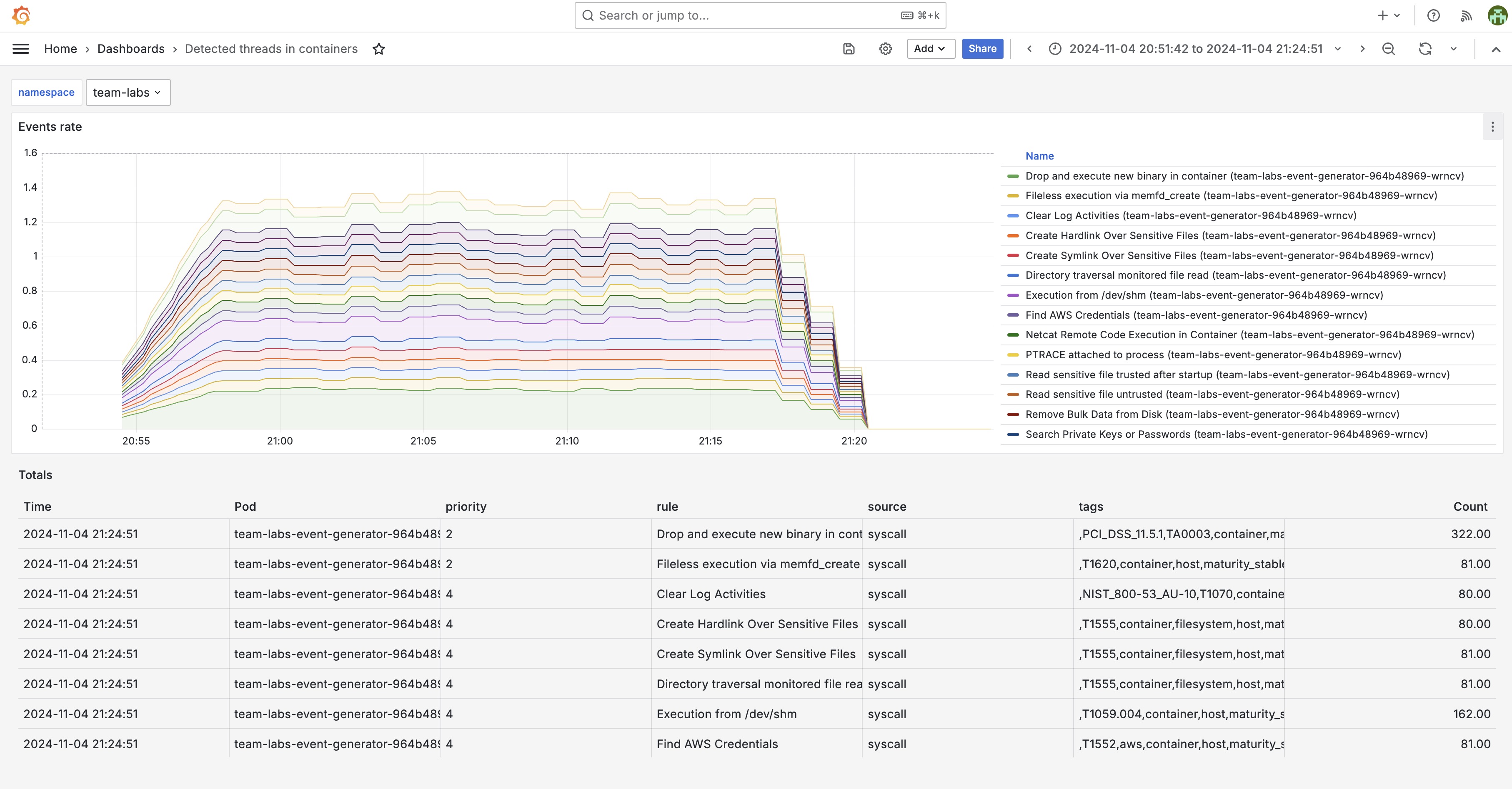Open the news feed icon

1466,16
